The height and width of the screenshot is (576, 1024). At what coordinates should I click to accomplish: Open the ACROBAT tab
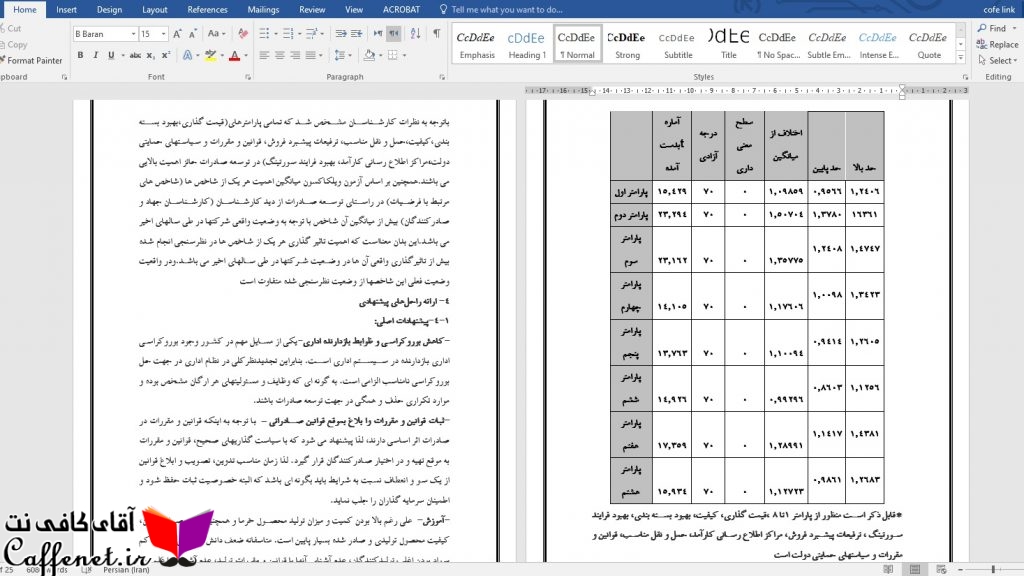click(401, 9)
